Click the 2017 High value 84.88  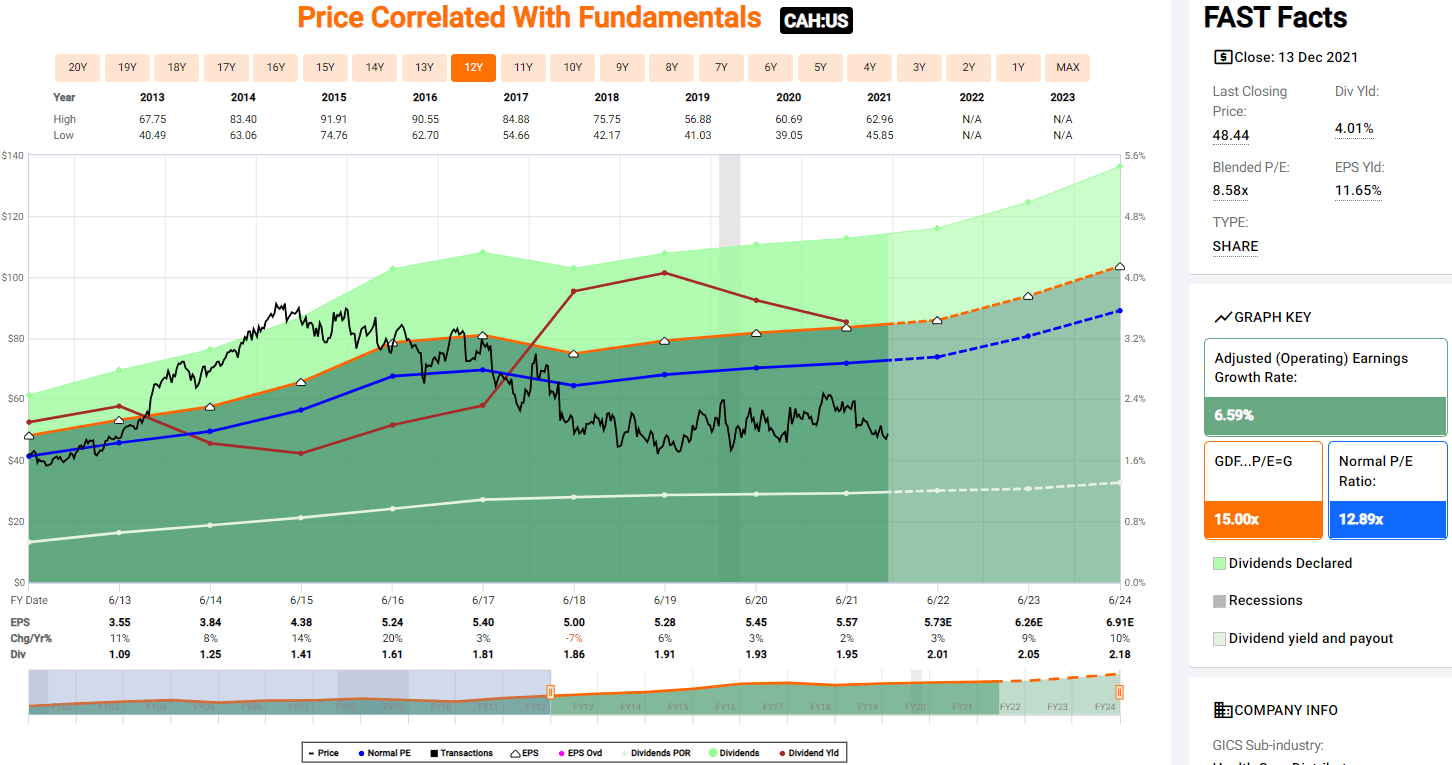tap(516, 119)
